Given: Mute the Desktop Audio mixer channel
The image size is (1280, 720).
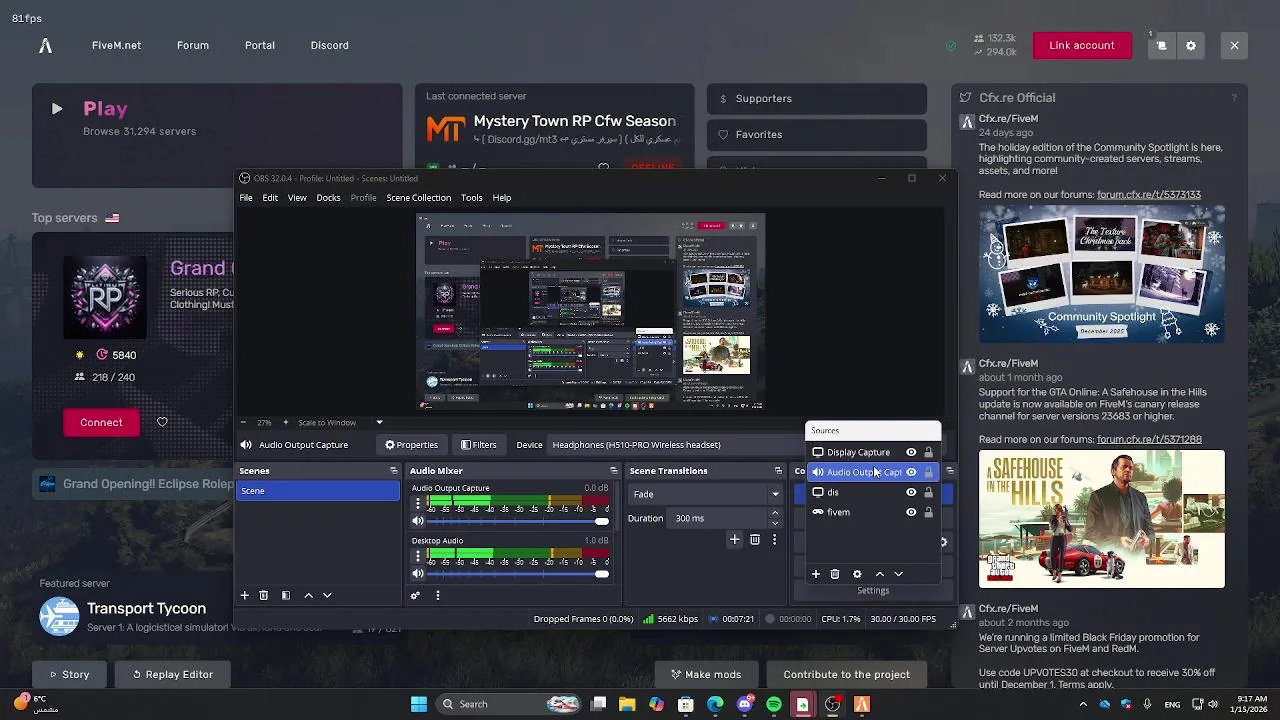Looking at the screenshot, I should 418,573.
